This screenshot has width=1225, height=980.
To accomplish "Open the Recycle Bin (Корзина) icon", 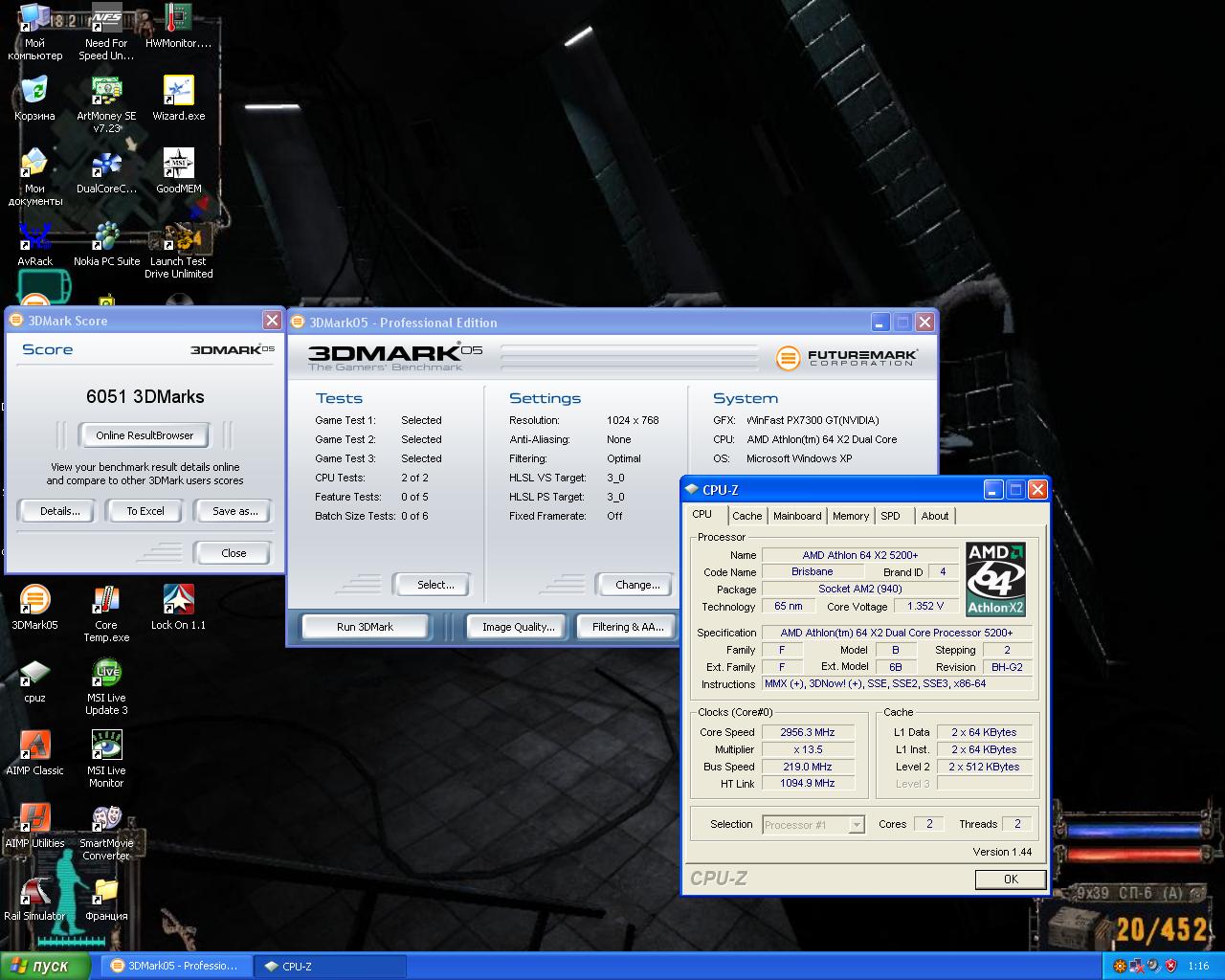I will (x=34, y=100).
